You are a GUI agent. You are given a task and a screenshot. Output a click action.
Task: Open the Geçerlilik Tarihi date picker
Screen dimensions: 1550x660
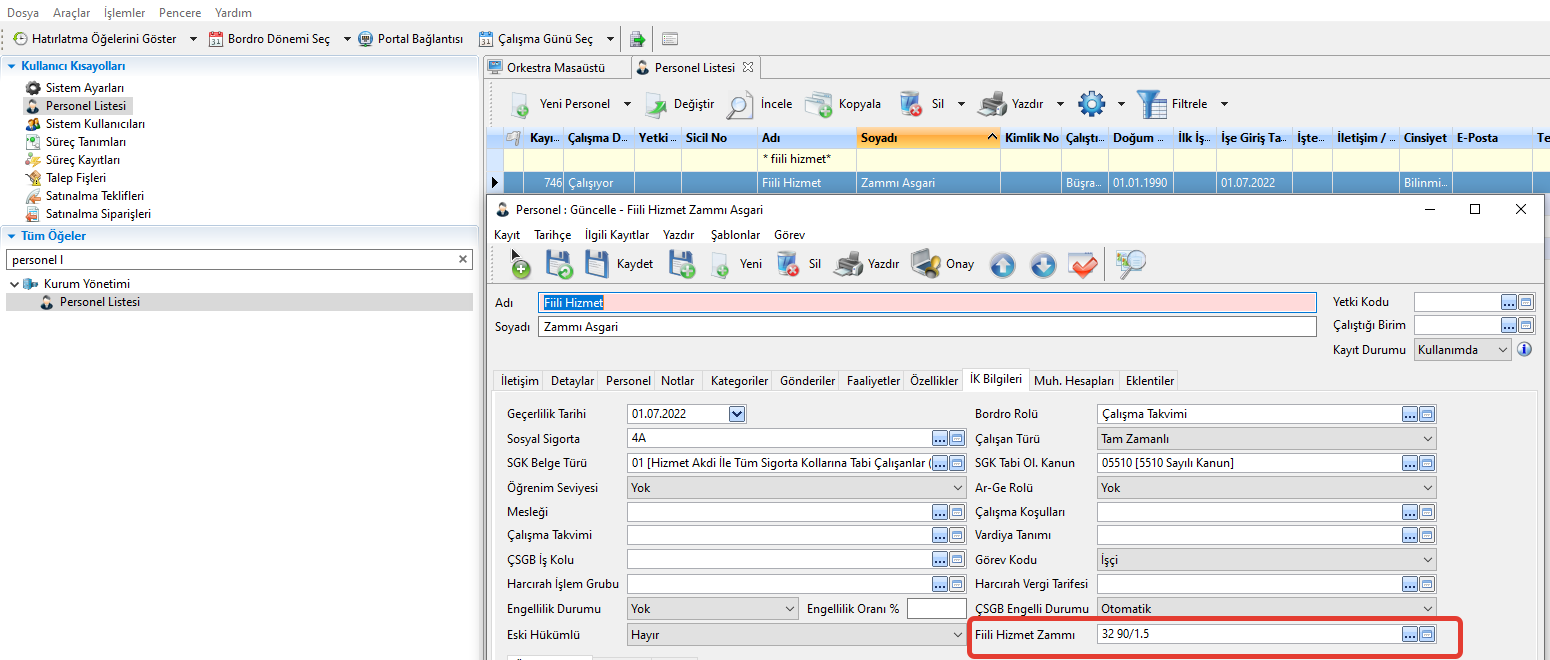(x=737, y=414)
